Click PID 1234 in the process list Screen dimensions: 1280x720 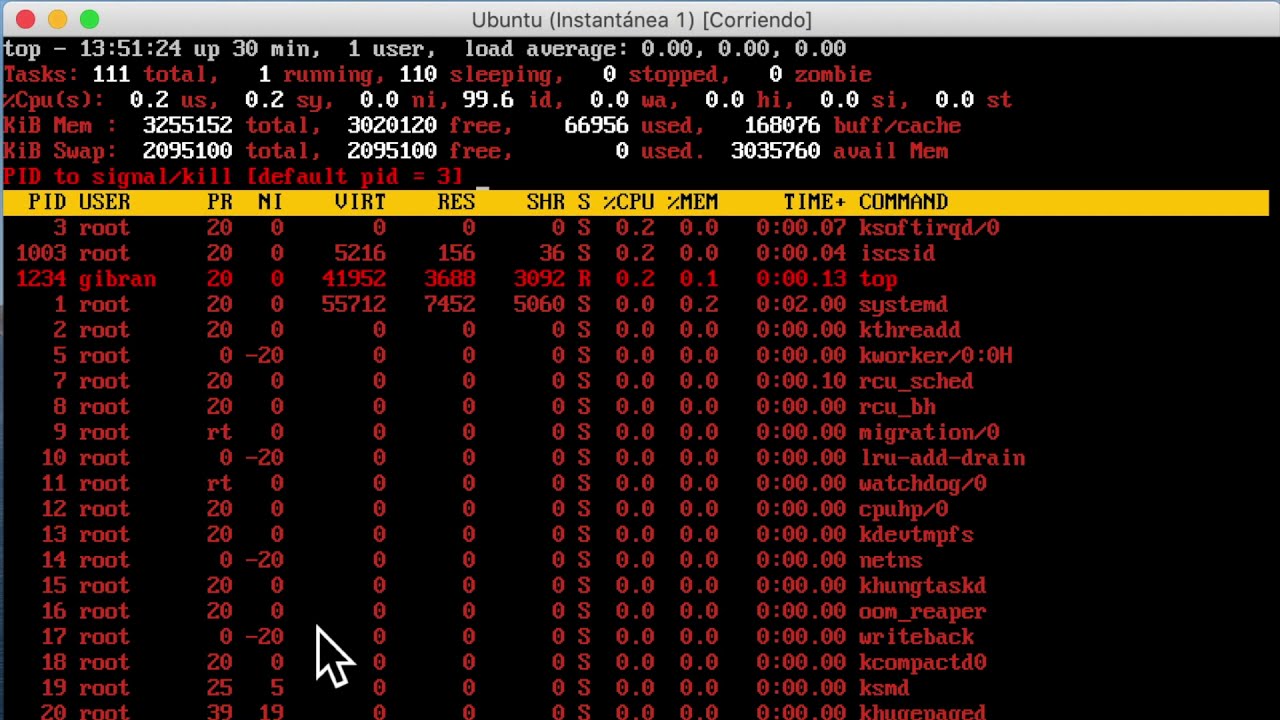pyautogui.click(x=41, y=279)
